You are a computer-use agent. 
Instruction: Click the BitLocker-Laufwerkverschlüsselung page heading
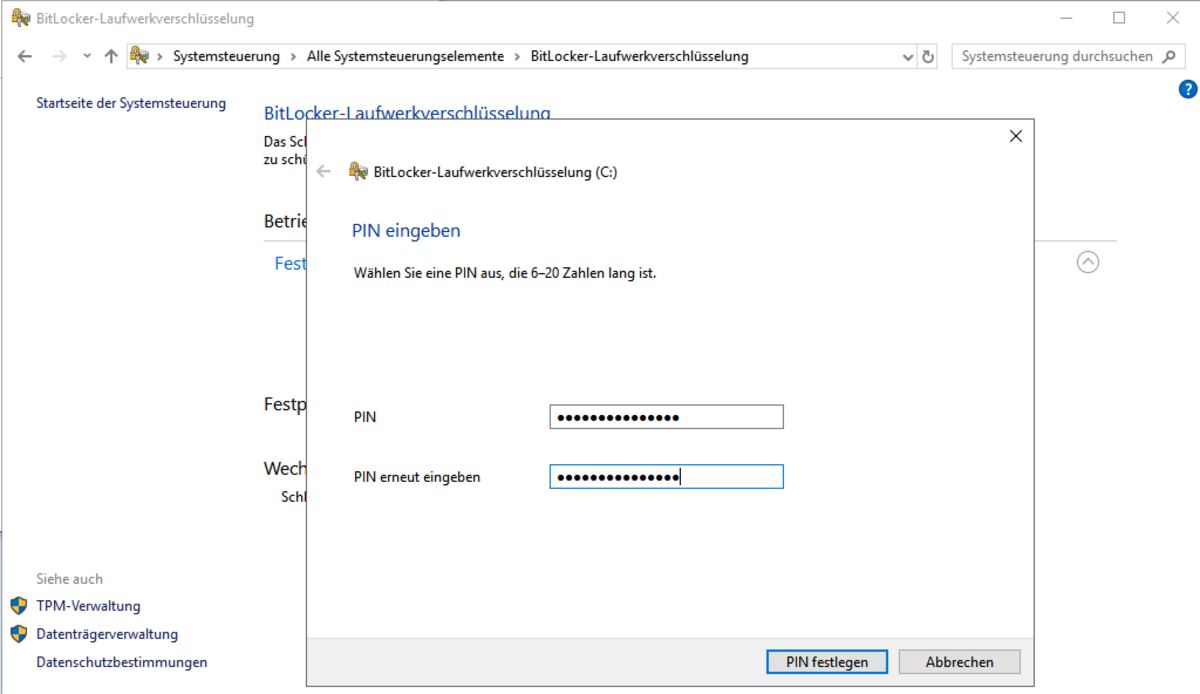pyautogui.click(x=407, y=113)
